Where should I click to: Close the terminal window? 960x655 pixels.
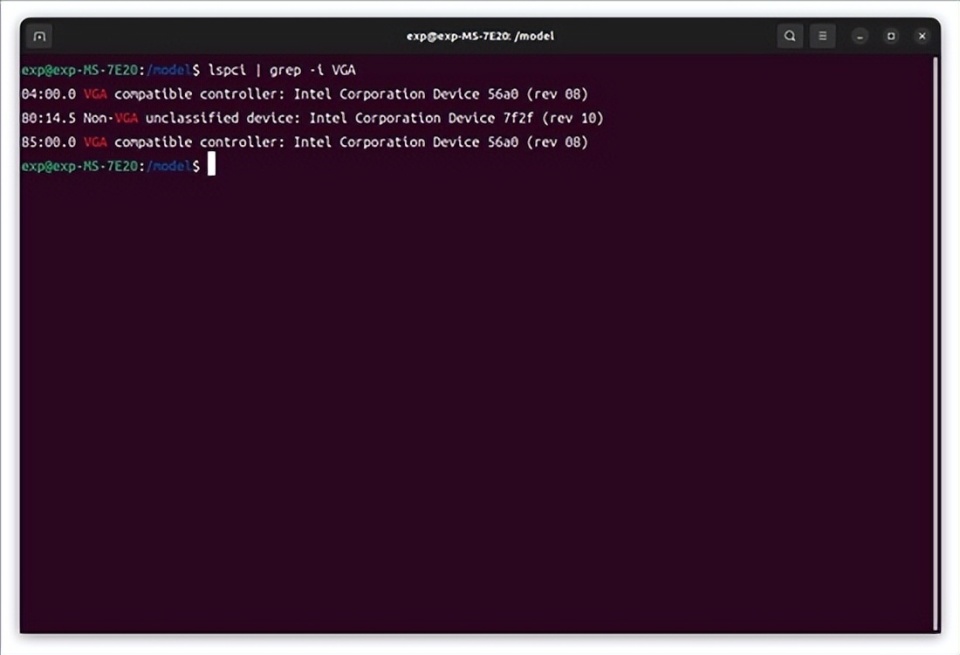coord(922,37)
